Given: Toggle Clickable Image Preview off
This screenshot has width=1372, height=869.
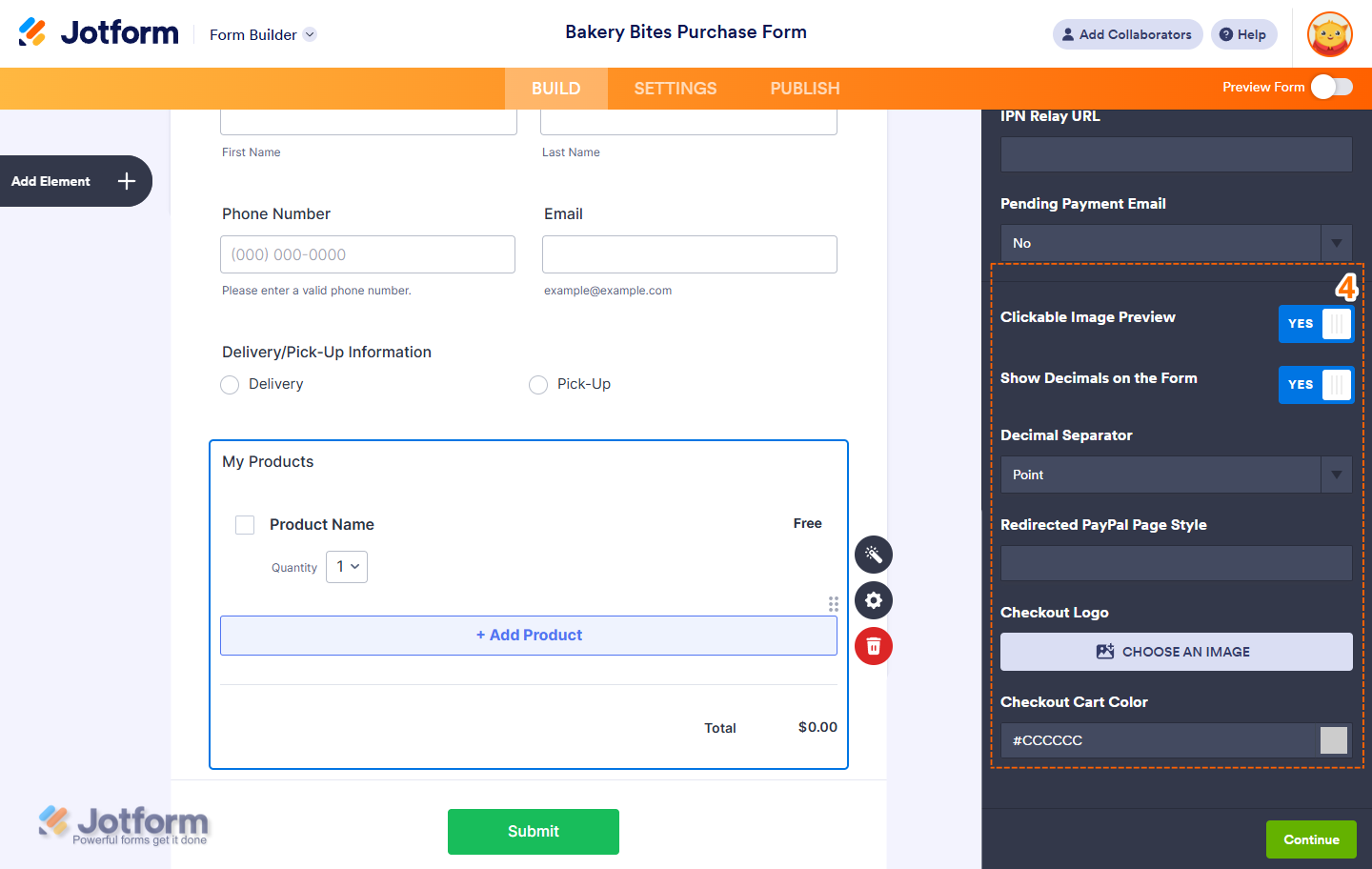Looking at the screenshot, I should pos(1316,323).
